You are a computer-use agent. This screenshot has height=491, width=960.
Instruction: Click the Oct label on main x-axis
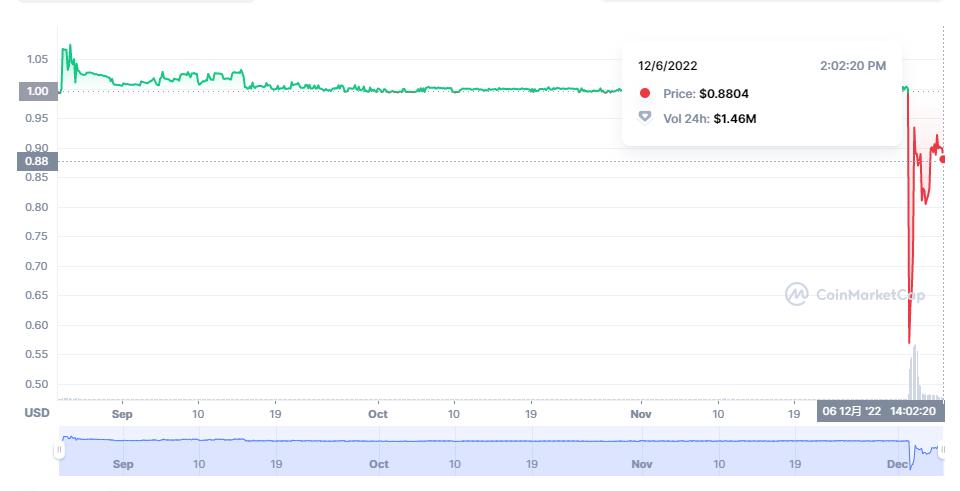378,414
